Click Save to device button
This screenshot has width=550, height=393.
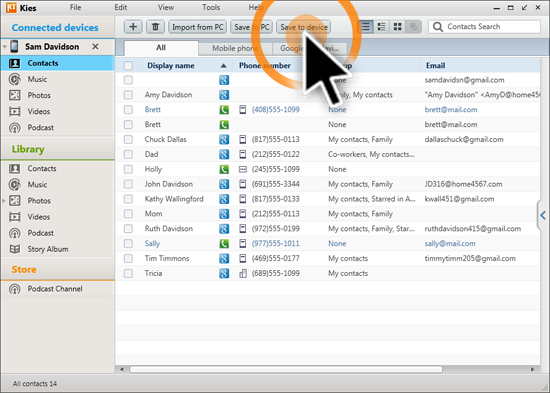(304, 27)
